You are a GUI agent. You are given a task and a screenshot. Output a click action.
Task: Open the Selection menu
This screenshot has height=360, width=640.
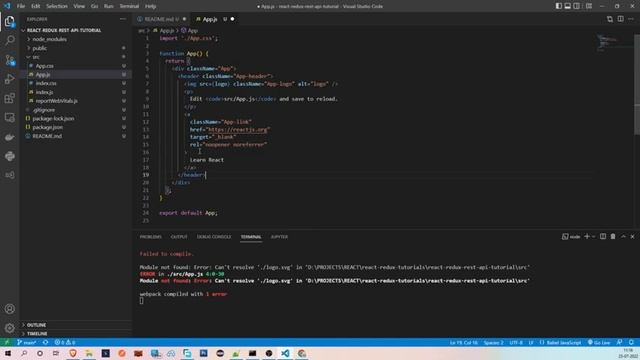click(x=57, y=6)
